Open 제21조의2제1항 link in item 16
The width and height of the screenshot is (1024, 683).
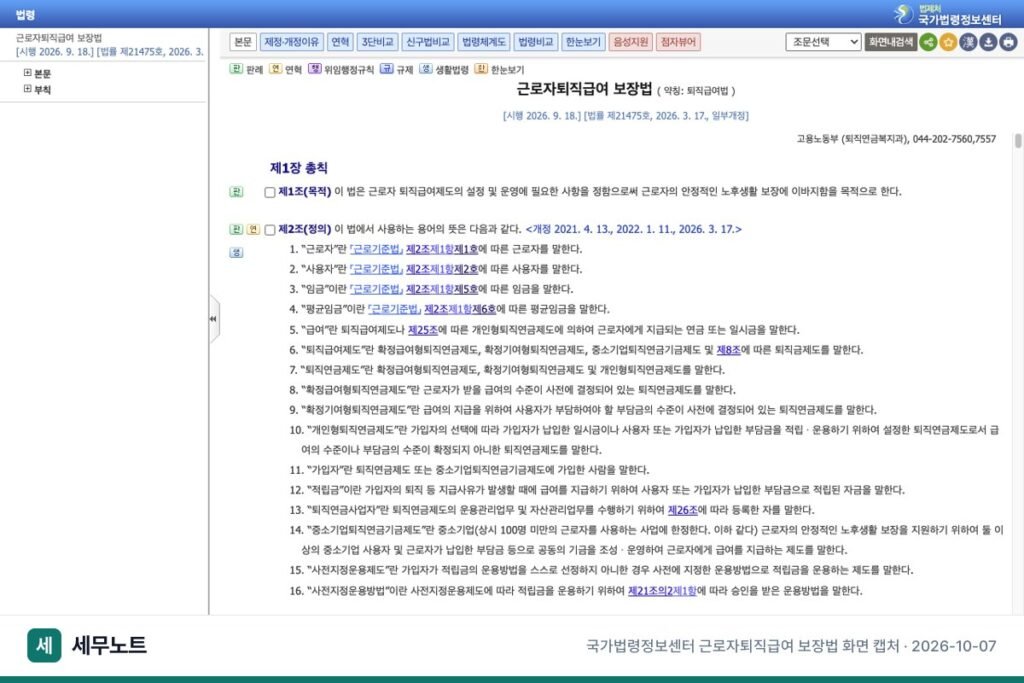[662, 591]
